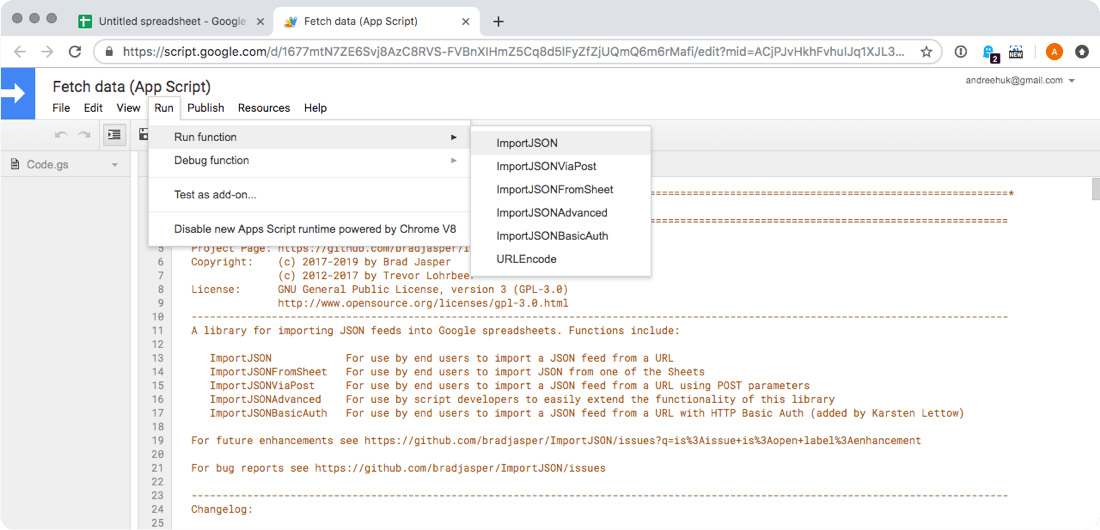Select ImportJSON from the Run function submenu
1100x530 pixels.
[x=527, y=143]
